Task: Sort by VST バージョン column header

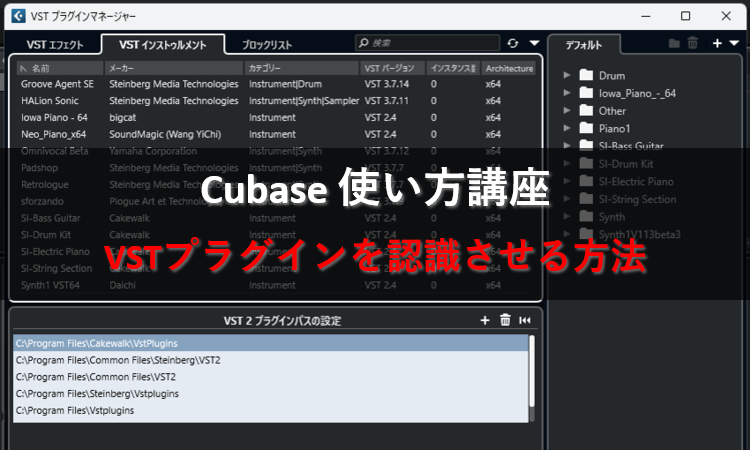Action: click(x=391, y=68)
